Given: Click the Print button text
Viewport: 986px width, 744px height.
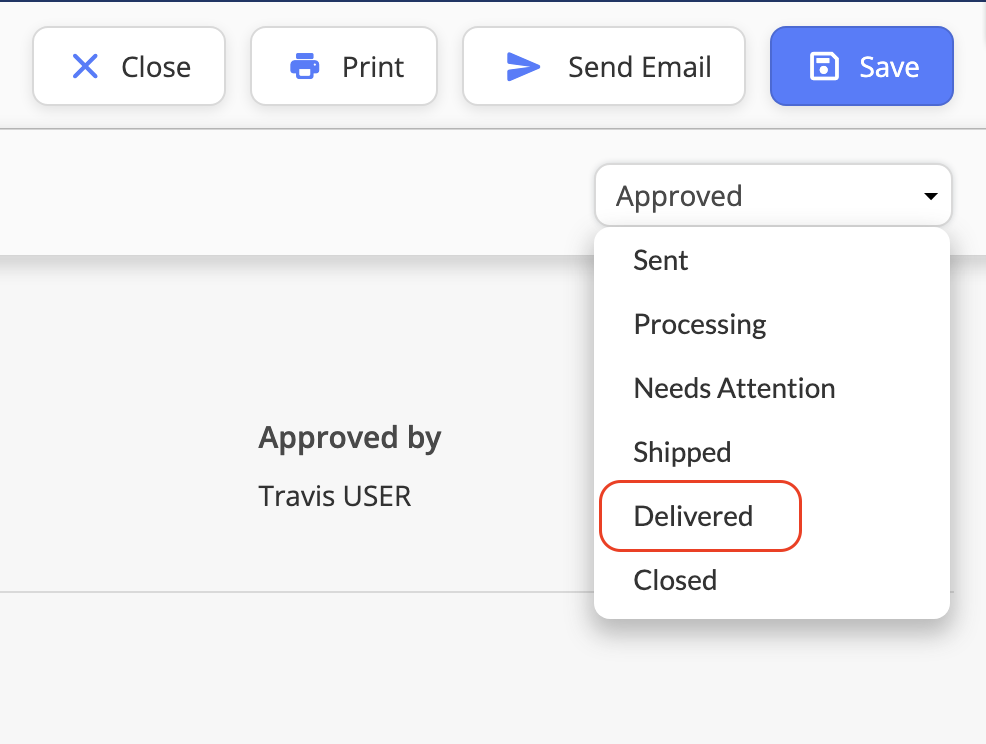Looking at the screenshot, I should (373, 67).
